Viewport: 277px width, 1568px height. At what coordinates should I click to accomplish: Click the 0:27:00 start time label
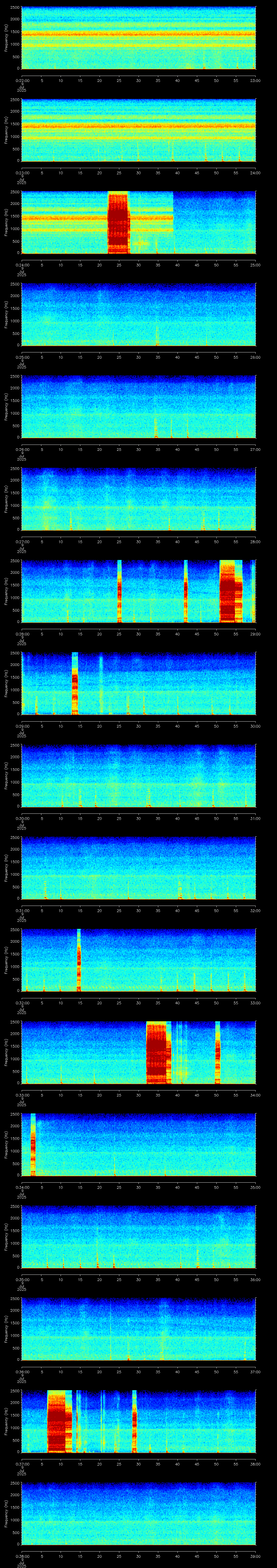22,542
